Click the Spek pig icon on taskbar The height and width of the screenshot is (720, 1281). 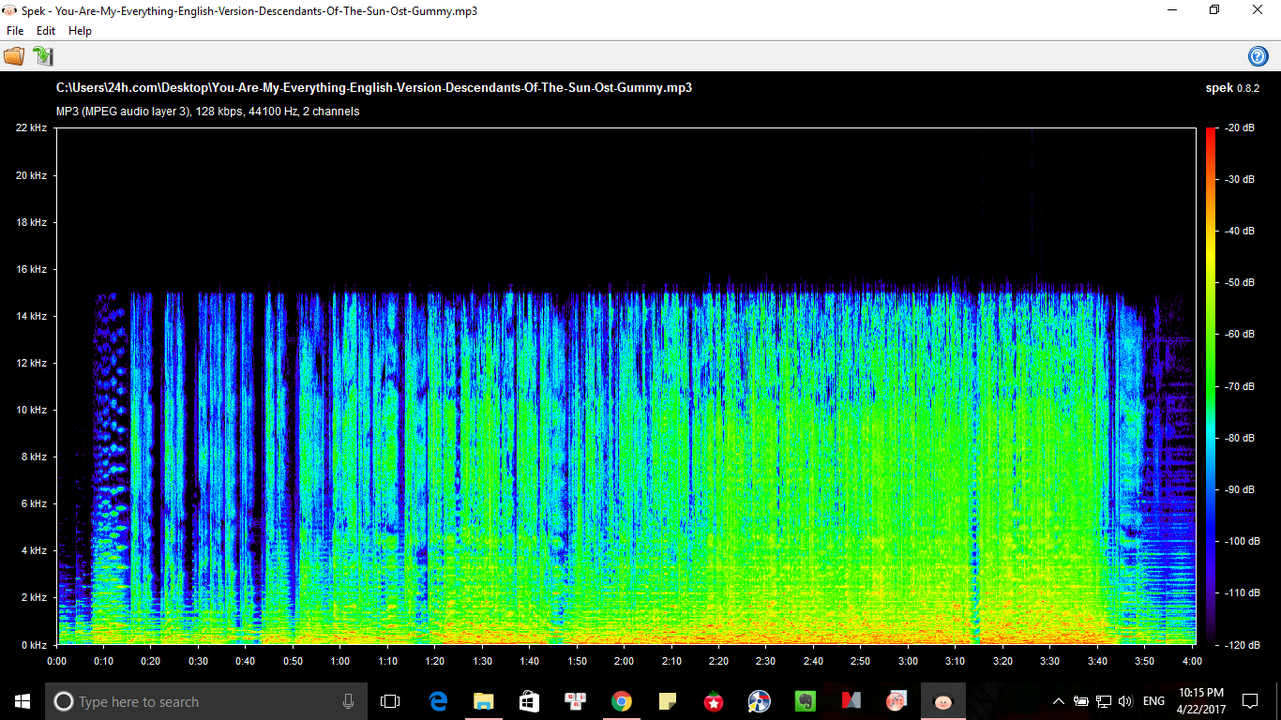coord(943,702)
